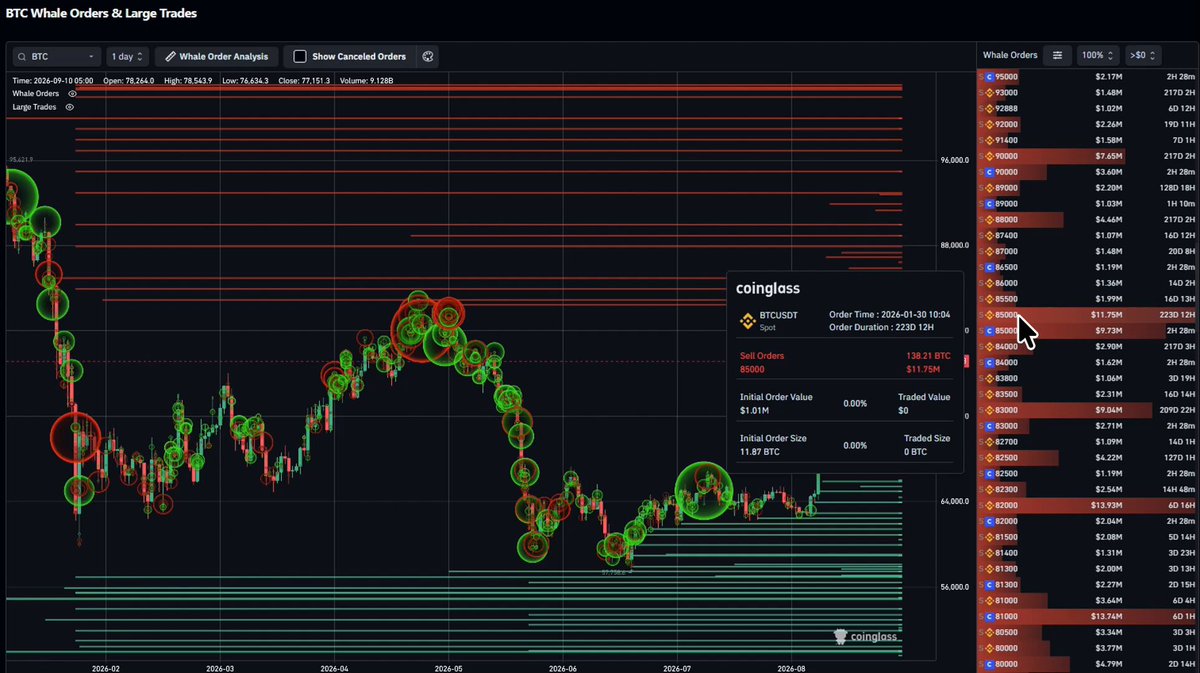The image size is (1200, 673).
Task: Click the Binance icon on the 82300 row
Action: point(990,489)
